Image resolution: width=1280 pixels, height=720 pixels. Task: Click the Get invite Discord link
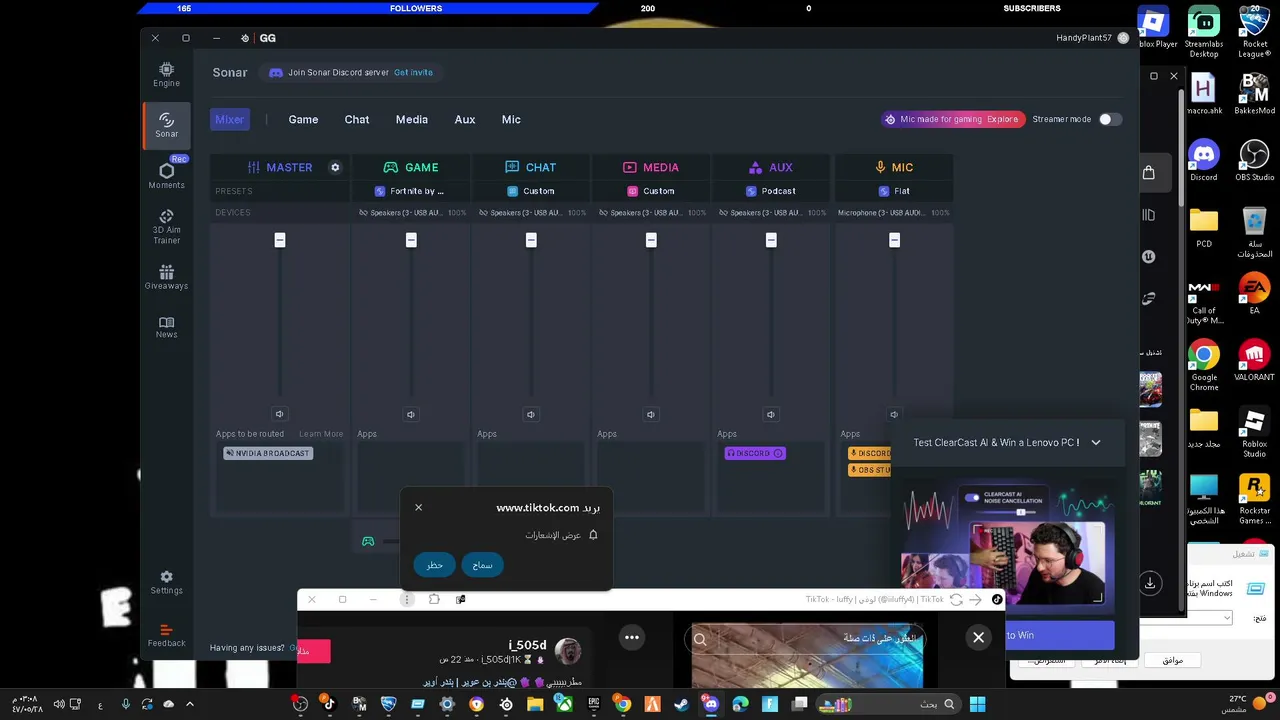pyautogui.click(x=413, y=72)
